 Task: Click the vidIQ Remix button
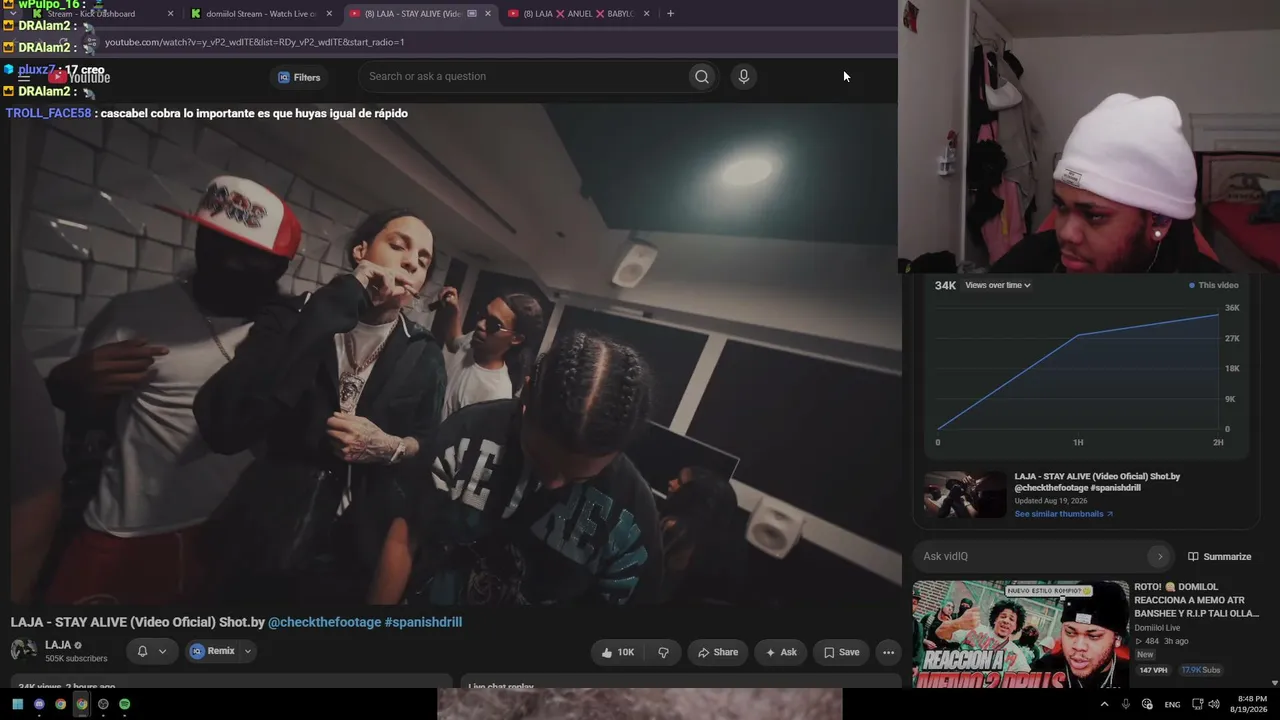tap(212, 651)
